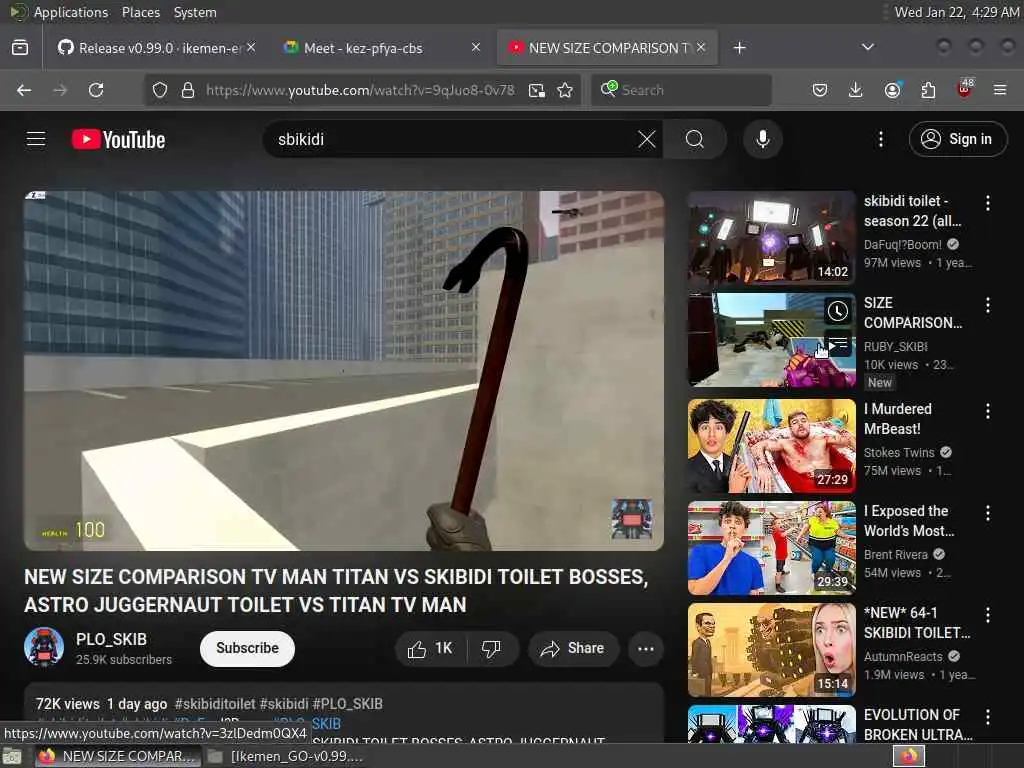Toggle picture-in-picture icon in the address bar
Image resolution: width=1024 pixels, height=768 pixels.
point(537,90)
